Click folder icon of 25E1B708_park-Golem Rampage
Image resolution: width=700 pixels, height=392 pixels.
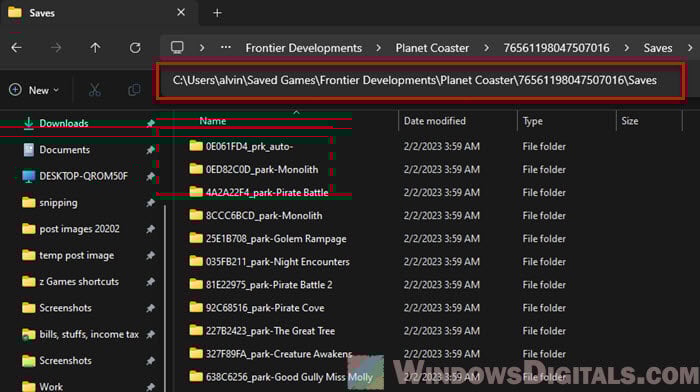pyautogui.click(x=196, y=238)
